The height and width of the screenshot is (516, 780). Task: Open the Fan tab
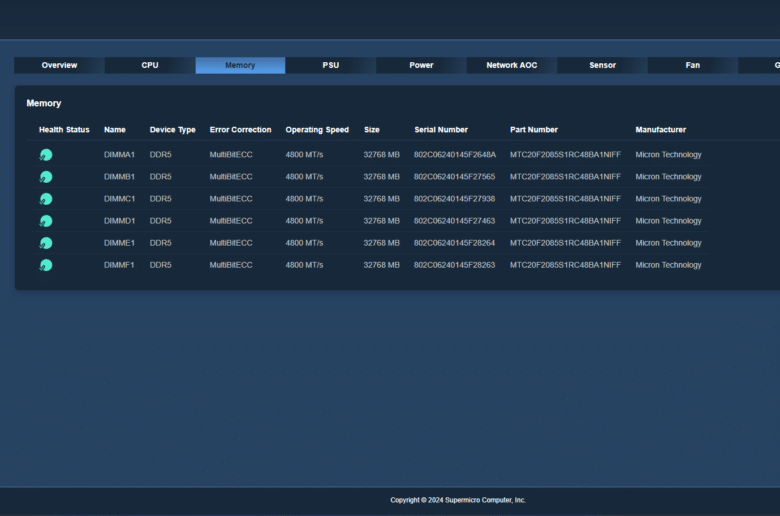coord(693,65)
